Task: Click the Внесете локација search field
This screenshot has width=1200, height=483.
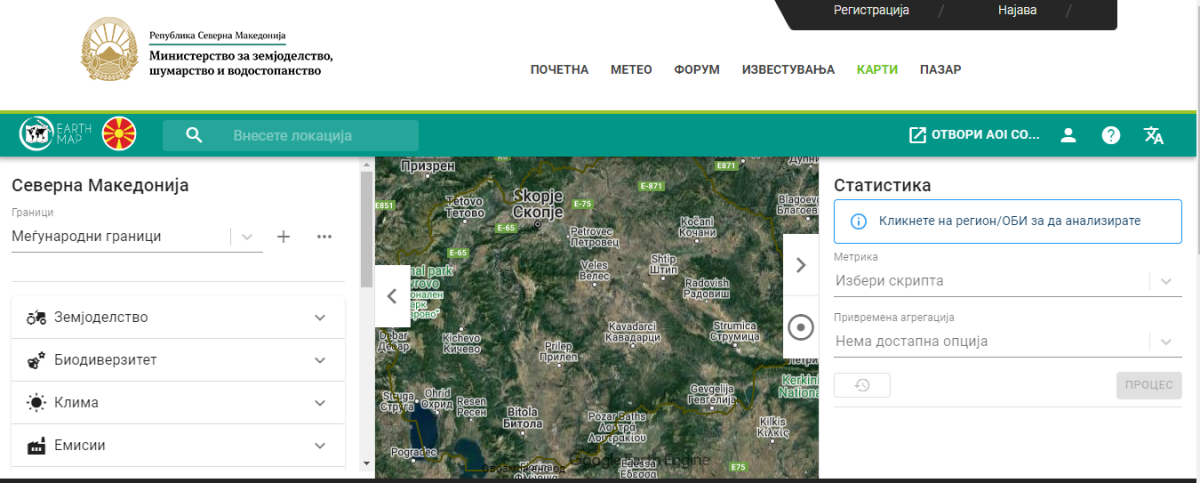Action: point(292,135)
